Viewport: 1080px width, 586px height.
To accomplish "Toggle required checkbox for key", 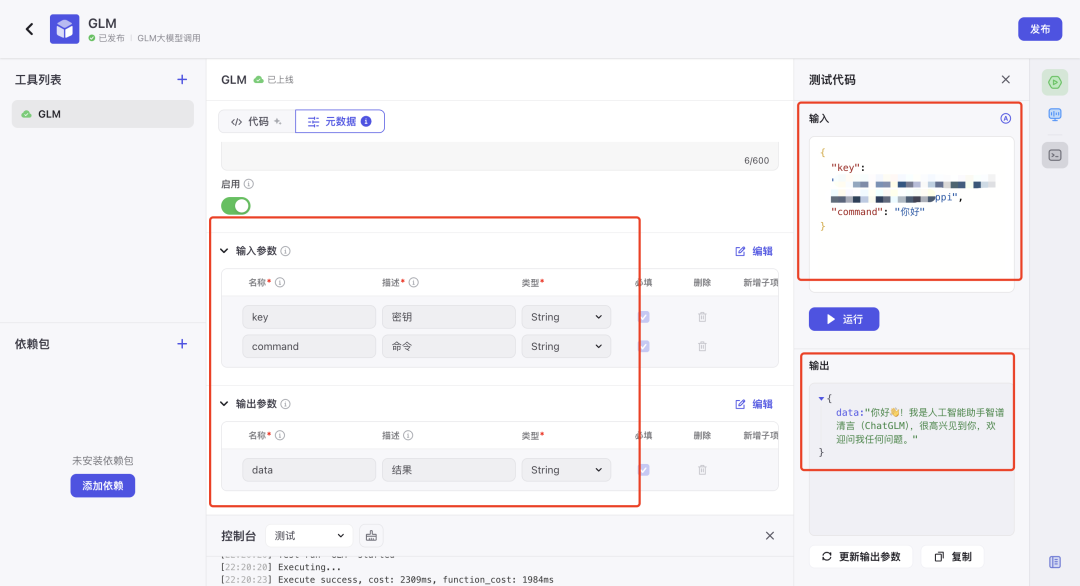I will 643,317.
